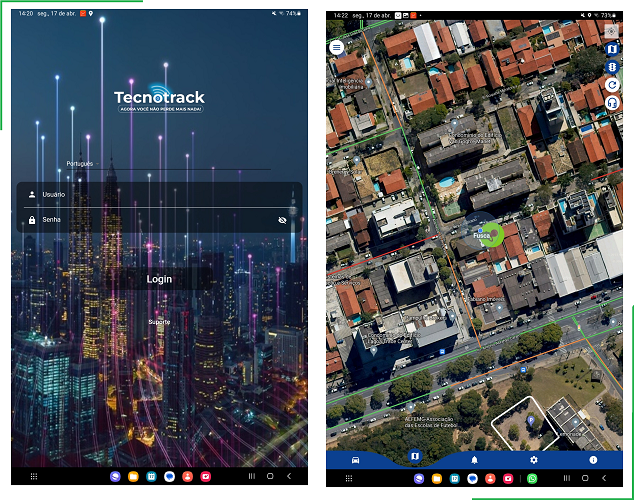Open the map layers selector button
Image resolution: width=634 pixels, height=500 pixels.
click(612, 49)
